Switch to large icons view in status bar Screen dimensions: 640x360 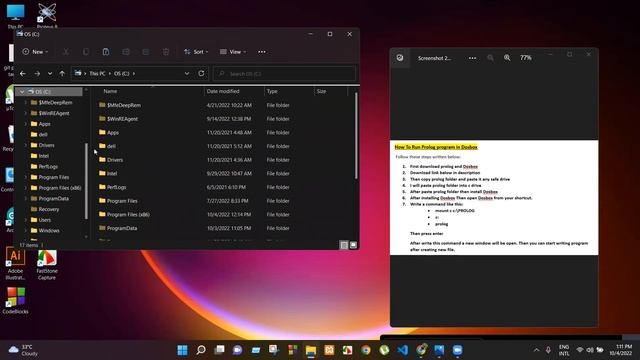pos(353,245)
